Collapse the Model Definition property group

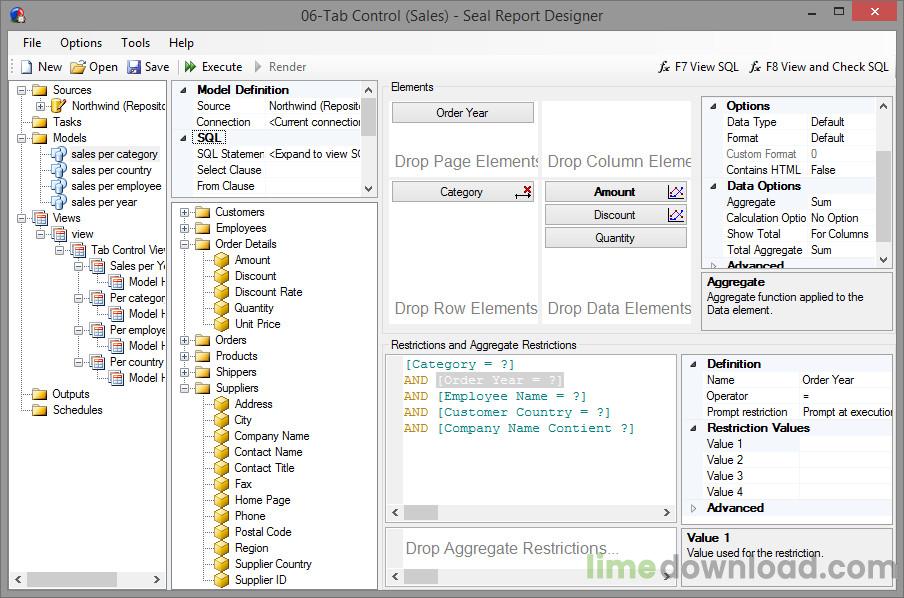[183, 90]
